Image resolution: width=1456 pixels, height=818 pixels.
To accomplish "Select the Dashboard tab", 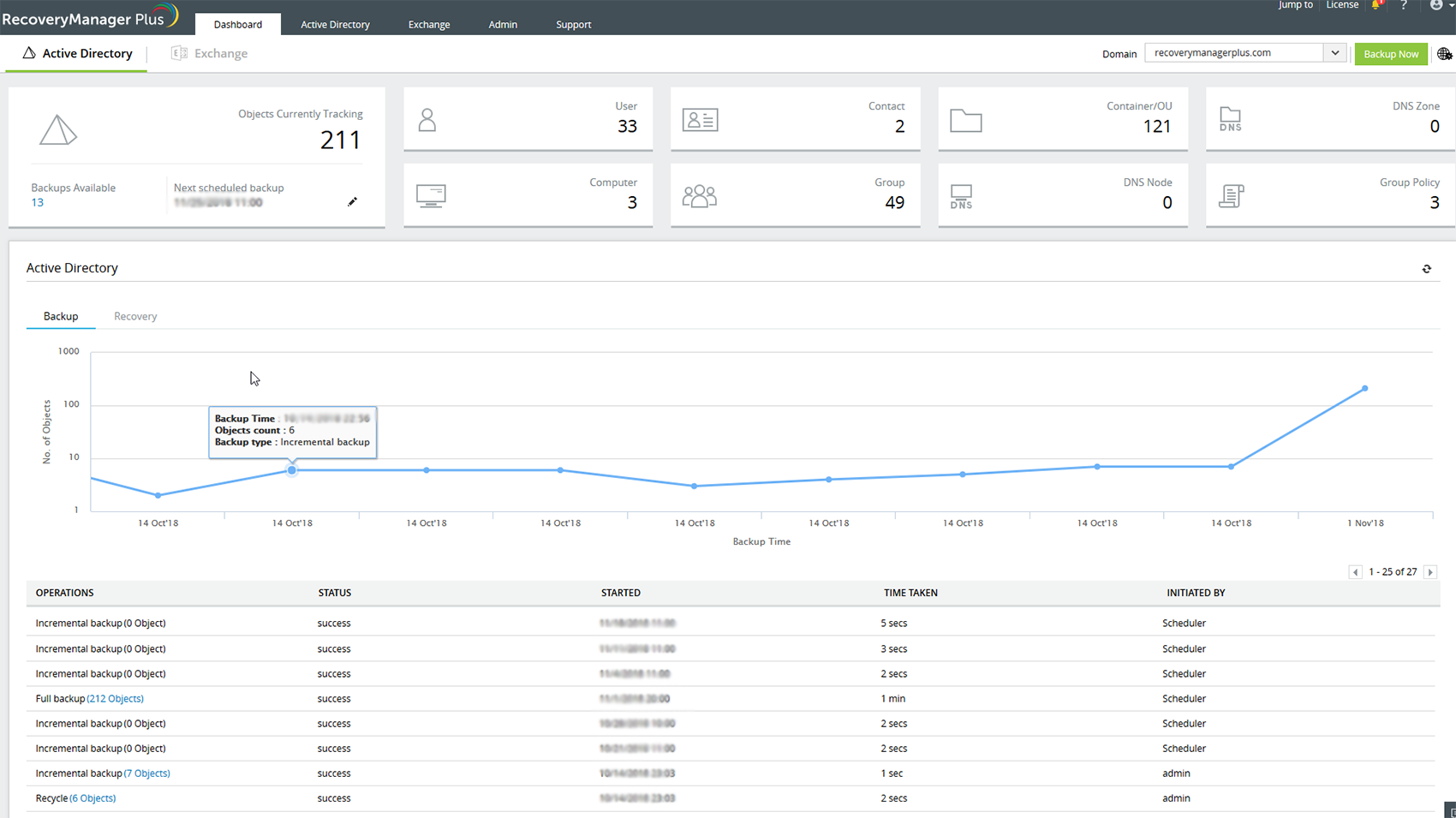I will [x=238, y=24].
